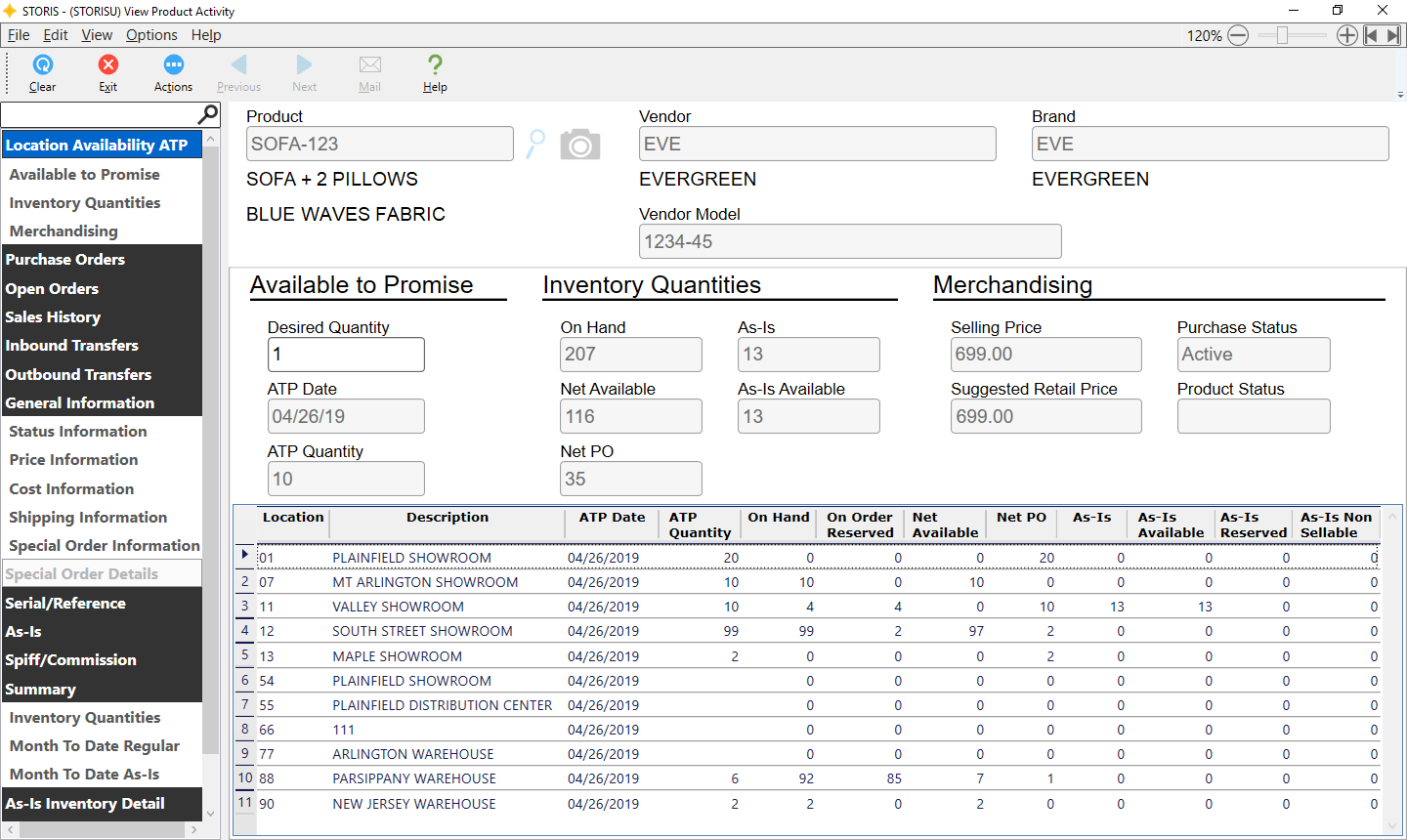Open the product image camera icon
The image size is (1407, 840).
click(x=579, y=143)
